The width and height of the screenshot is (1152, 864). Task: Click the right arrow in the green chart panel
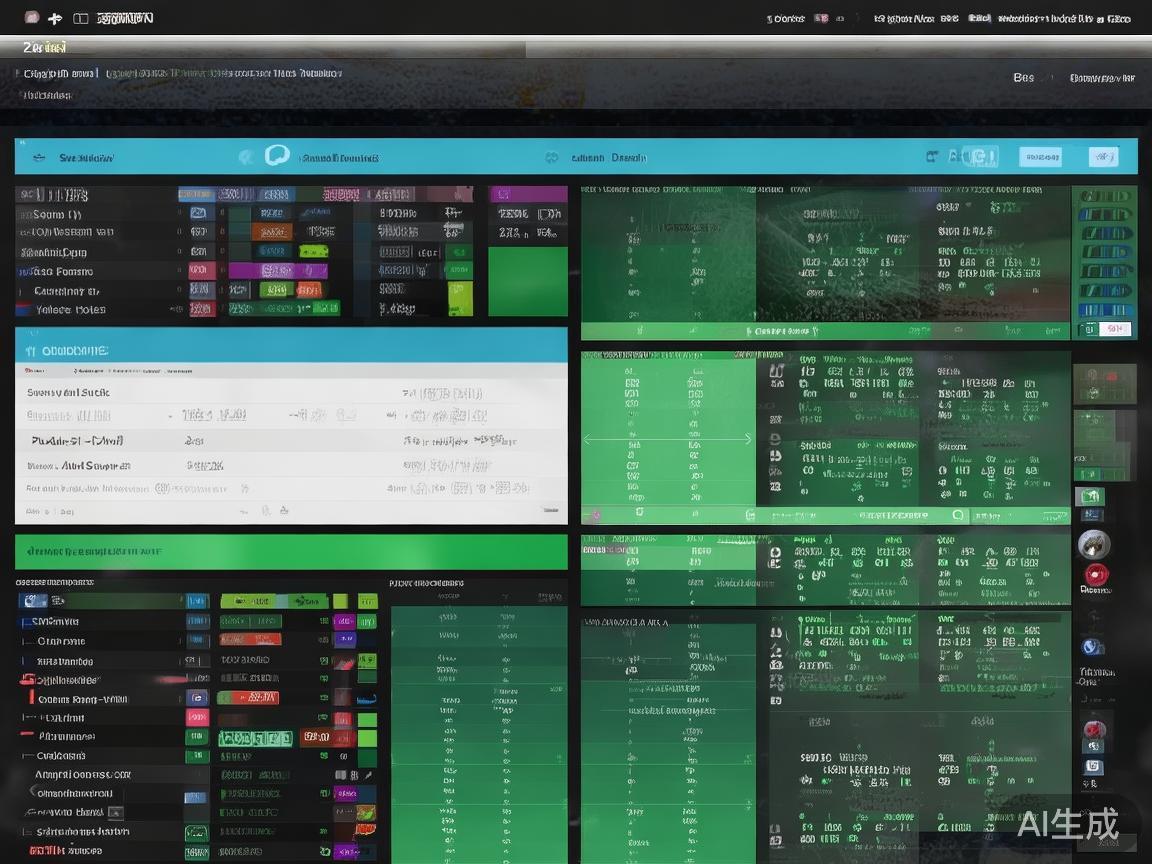click(748, 439)
